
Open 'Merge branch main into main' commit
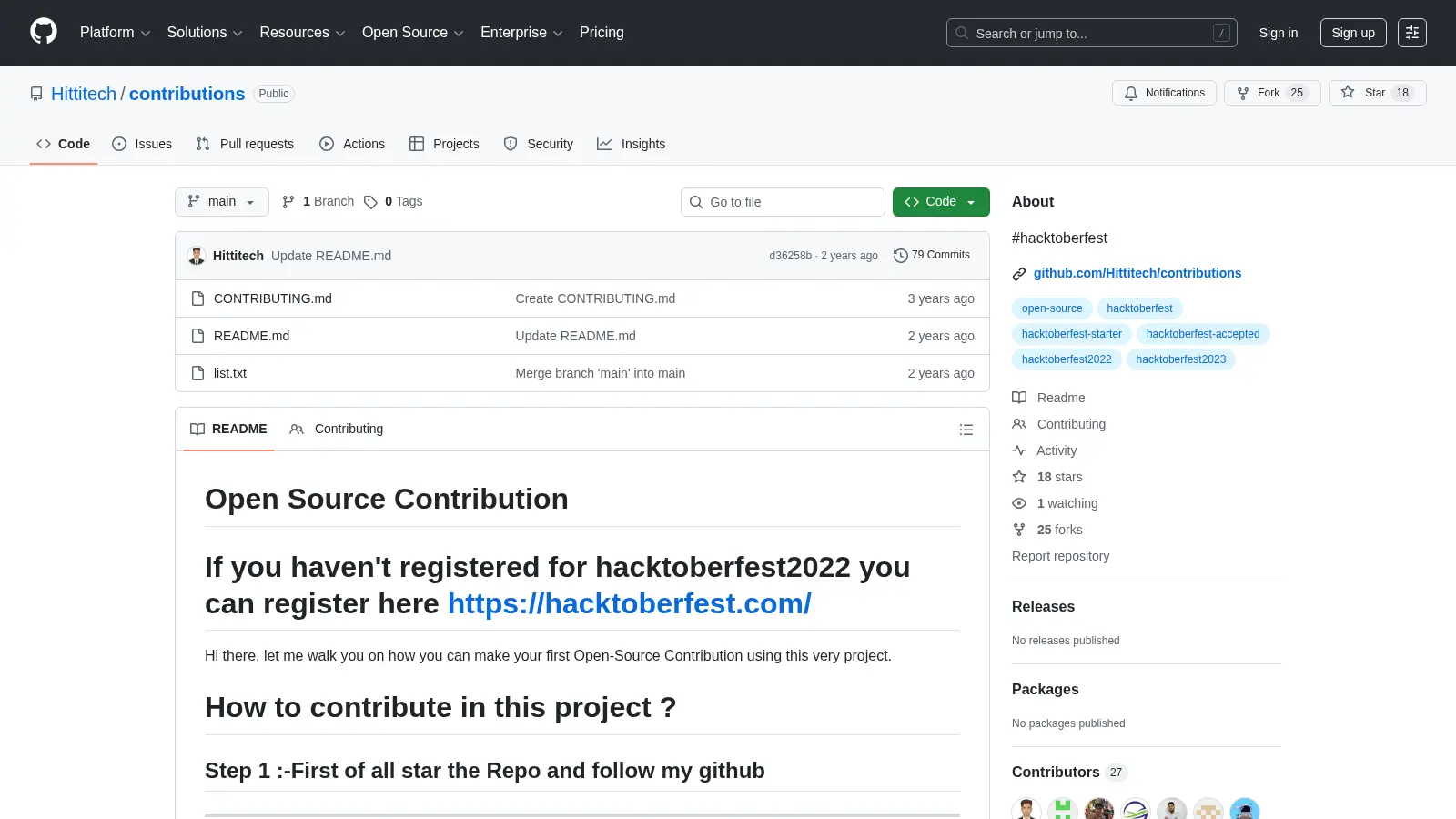600,373
